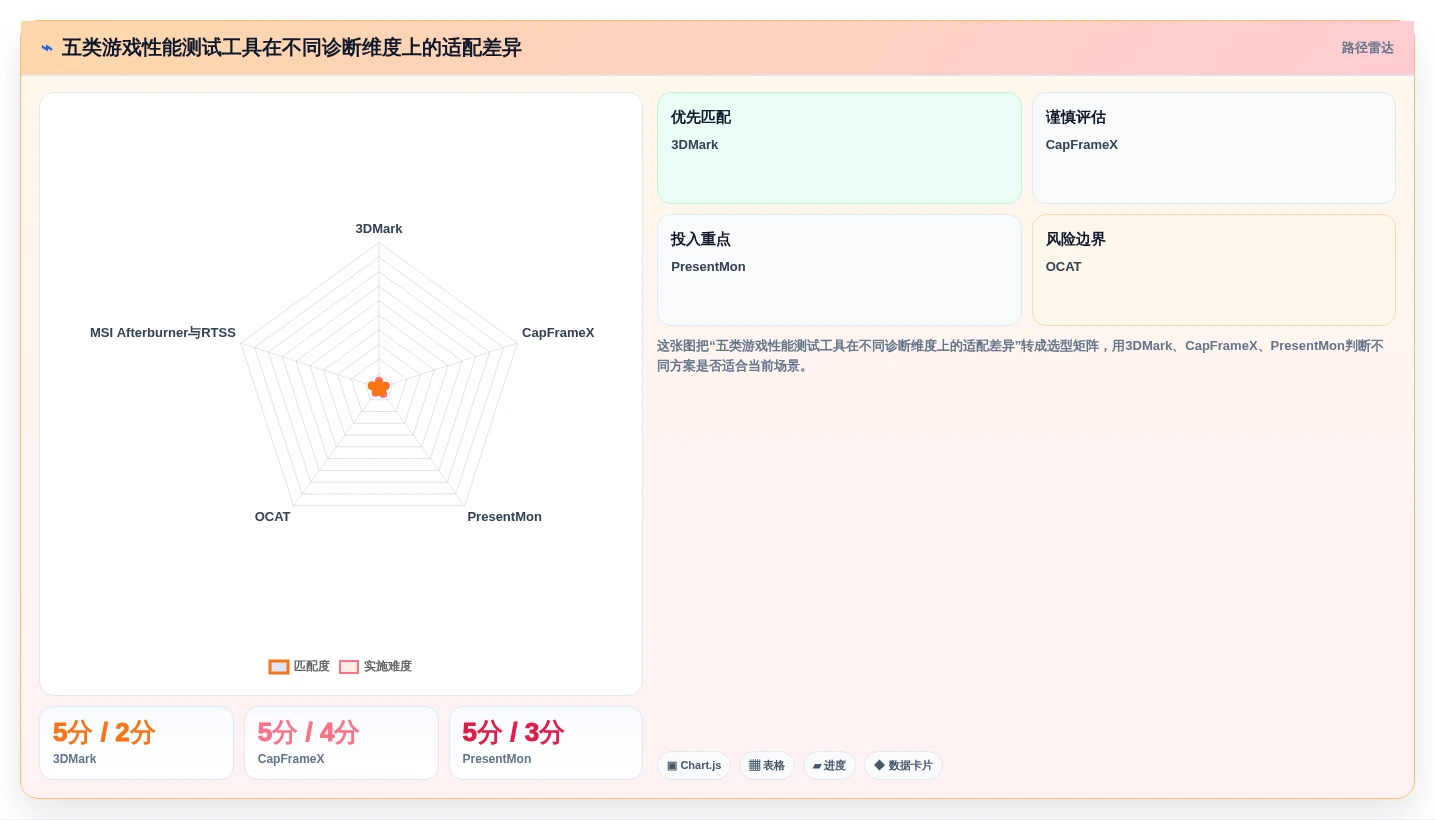Click the 路径雷达 label in header
This screenshot has height=820, width=1435.
(x=1367, y=48)
